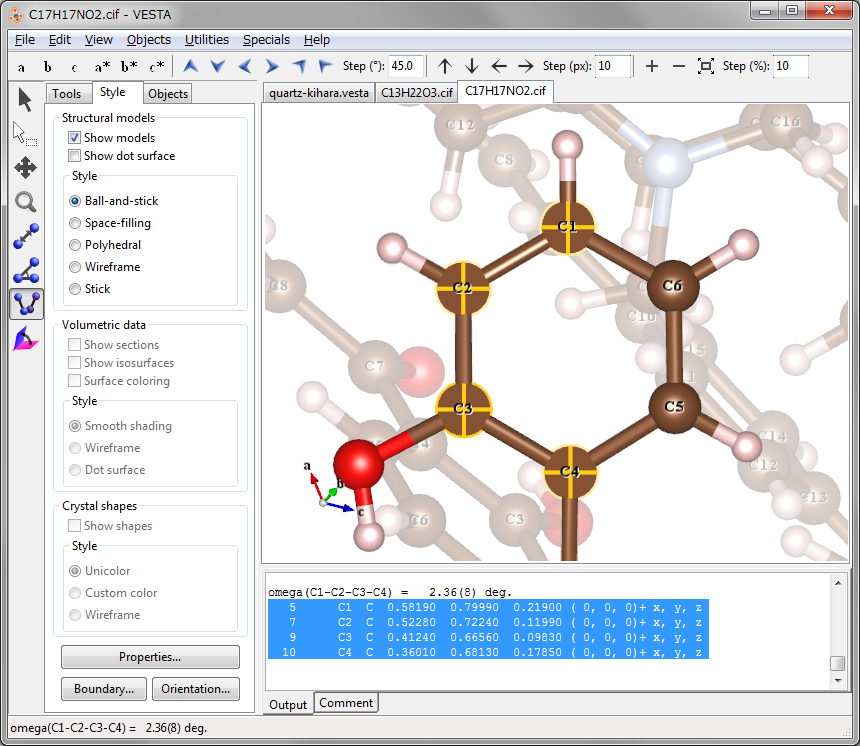Click the Properties... button
The height and width of the screenshot is (746, 860).
point(150,657)
